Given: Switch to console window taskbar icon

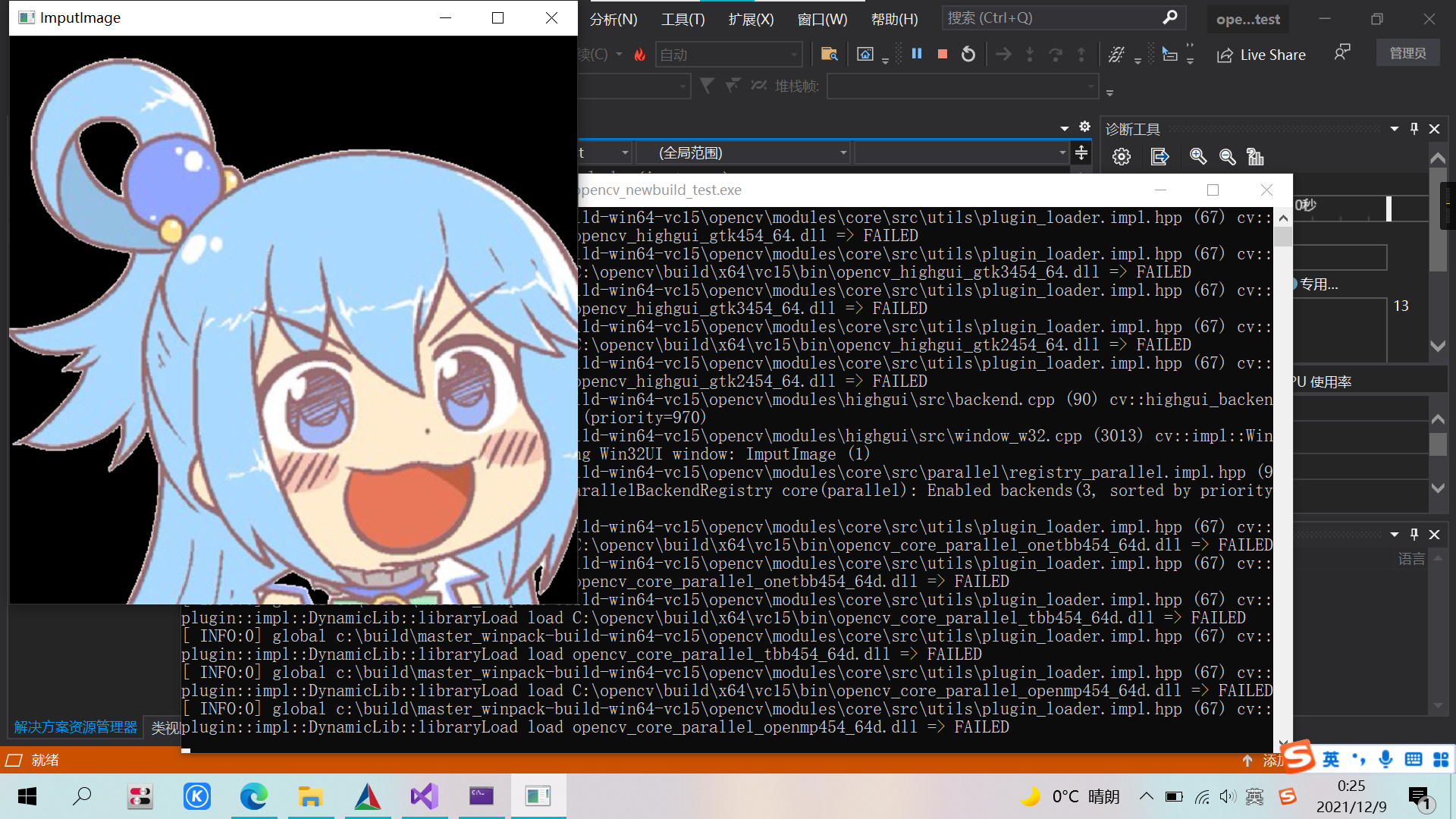Looking at the screenshot, I should click(x=481, y=796).
